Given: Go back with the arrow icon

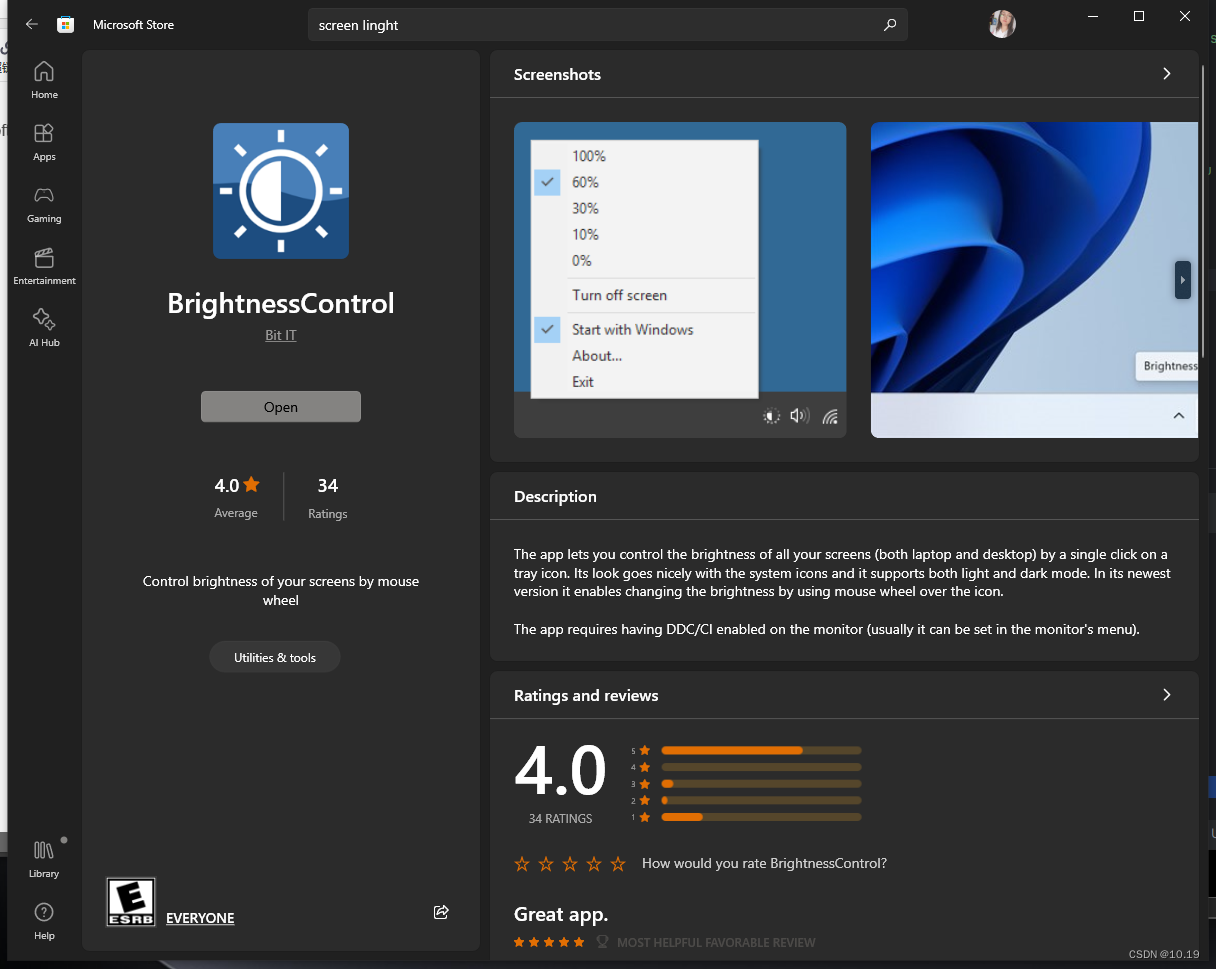Looking at the screenshot, I should tap(32, 24).
